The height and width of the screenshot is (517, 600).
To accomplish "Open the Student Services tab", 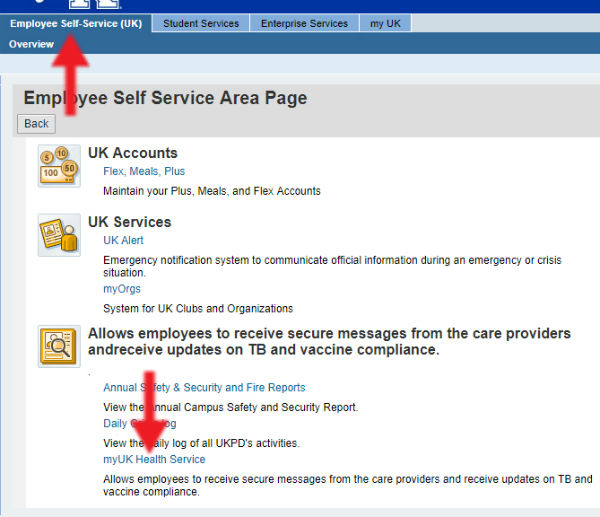I will 201,23.
